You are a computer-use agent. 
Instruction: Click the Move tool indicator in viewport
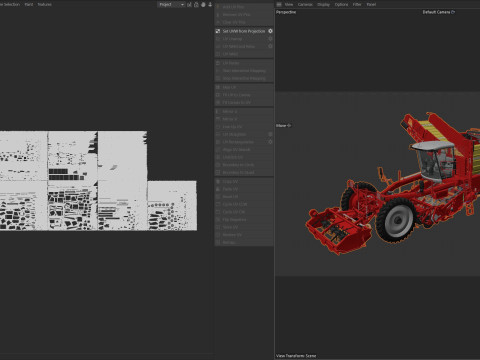283,126
